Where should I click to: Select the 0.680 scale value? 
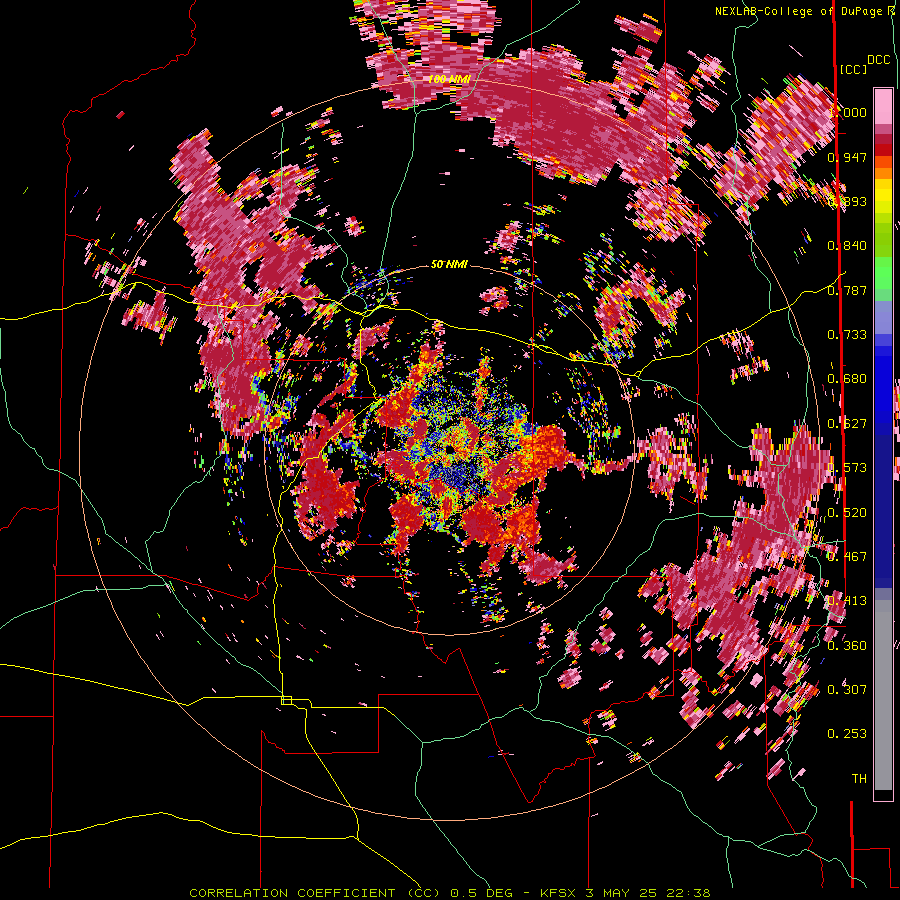pos(847,379)
